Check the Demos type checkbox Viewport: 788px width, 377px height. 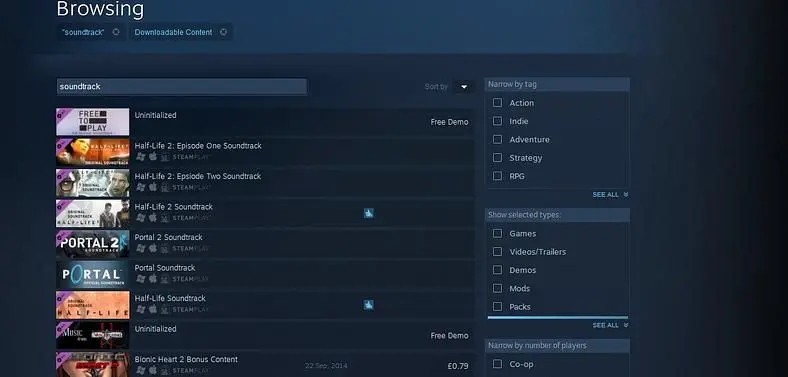click(x=498, y=270)
